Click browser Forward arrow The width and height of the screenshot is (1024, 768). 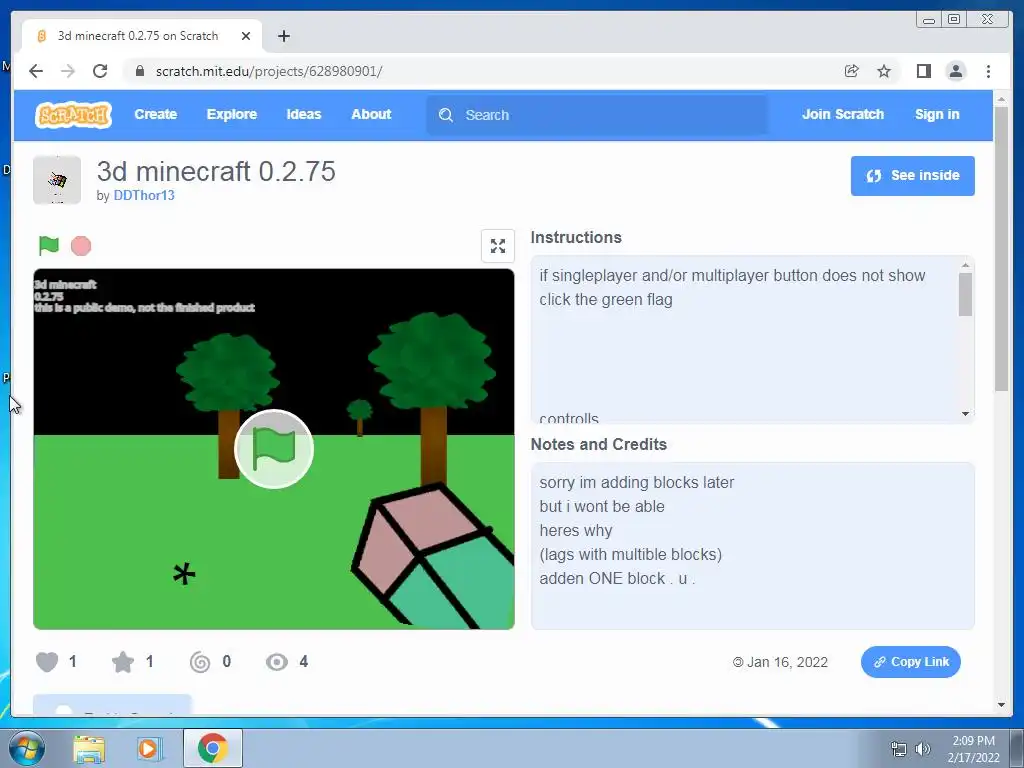coord(68,71)
